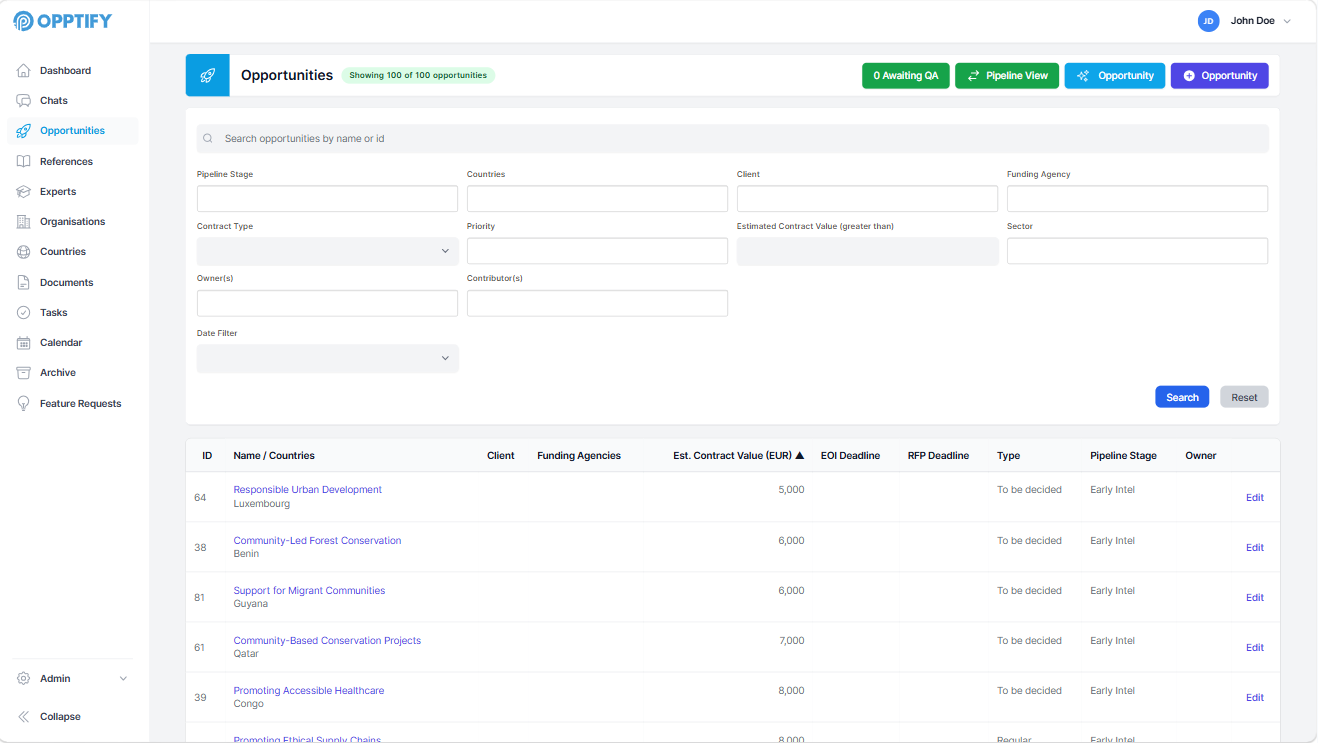Screen dimensions: 1318x743
Task: Click the Organisations building icon
Action: click(24, 222)
